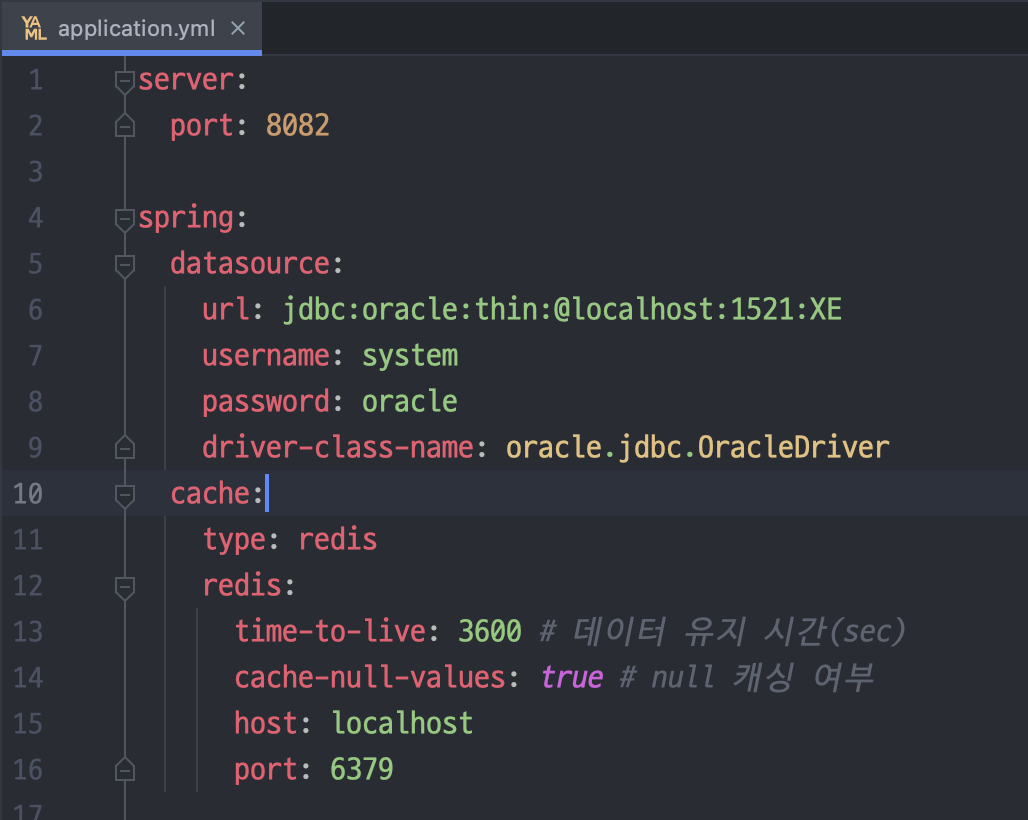Click the cache key on line 10
The height and width of the screenshot is (820, 1028).
pos(210,494)
